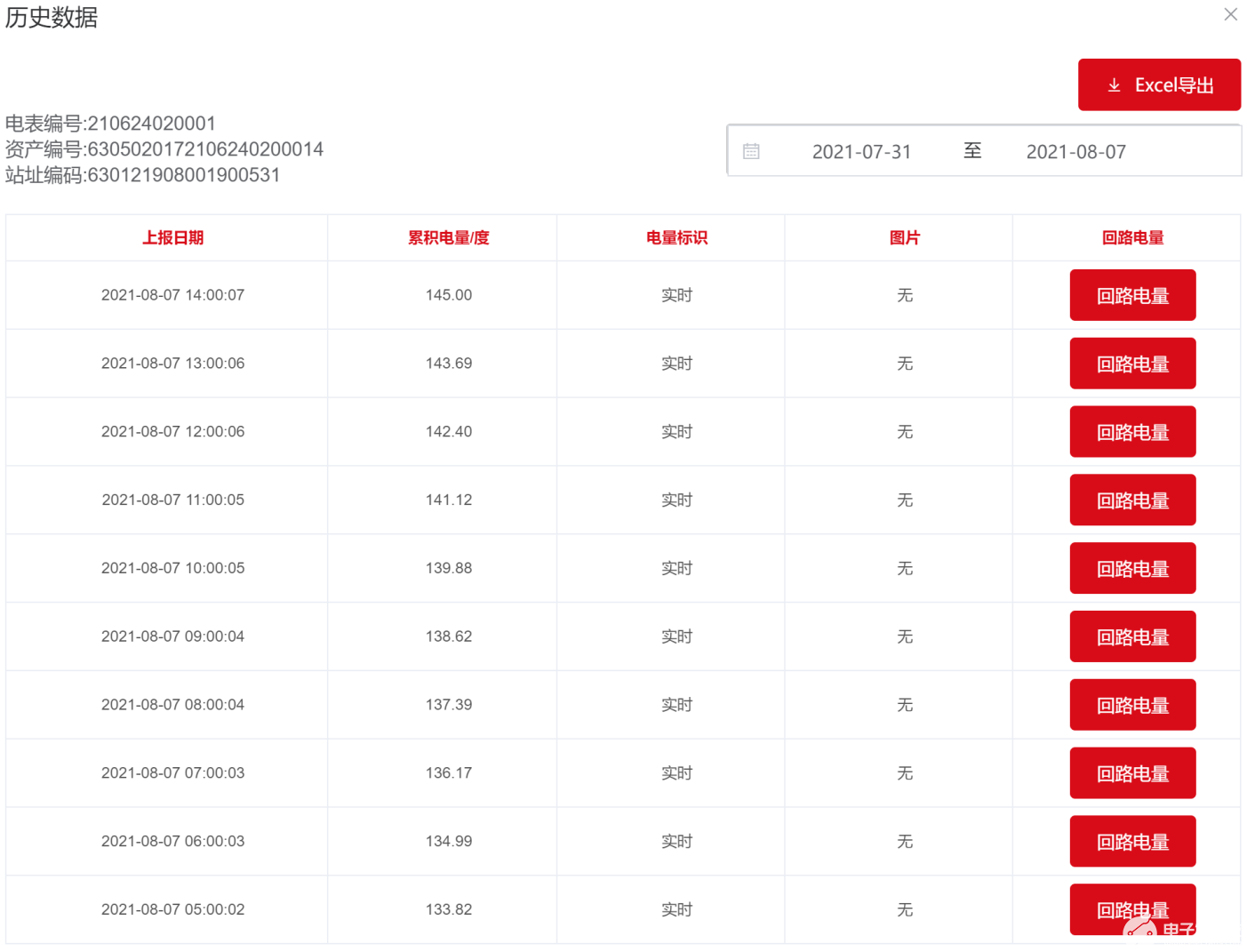The height and width of the screenshot is (952, 1247).
Task: Open 回路电量 for the 06:00:03 record
Action: (x=1132, y=841)
